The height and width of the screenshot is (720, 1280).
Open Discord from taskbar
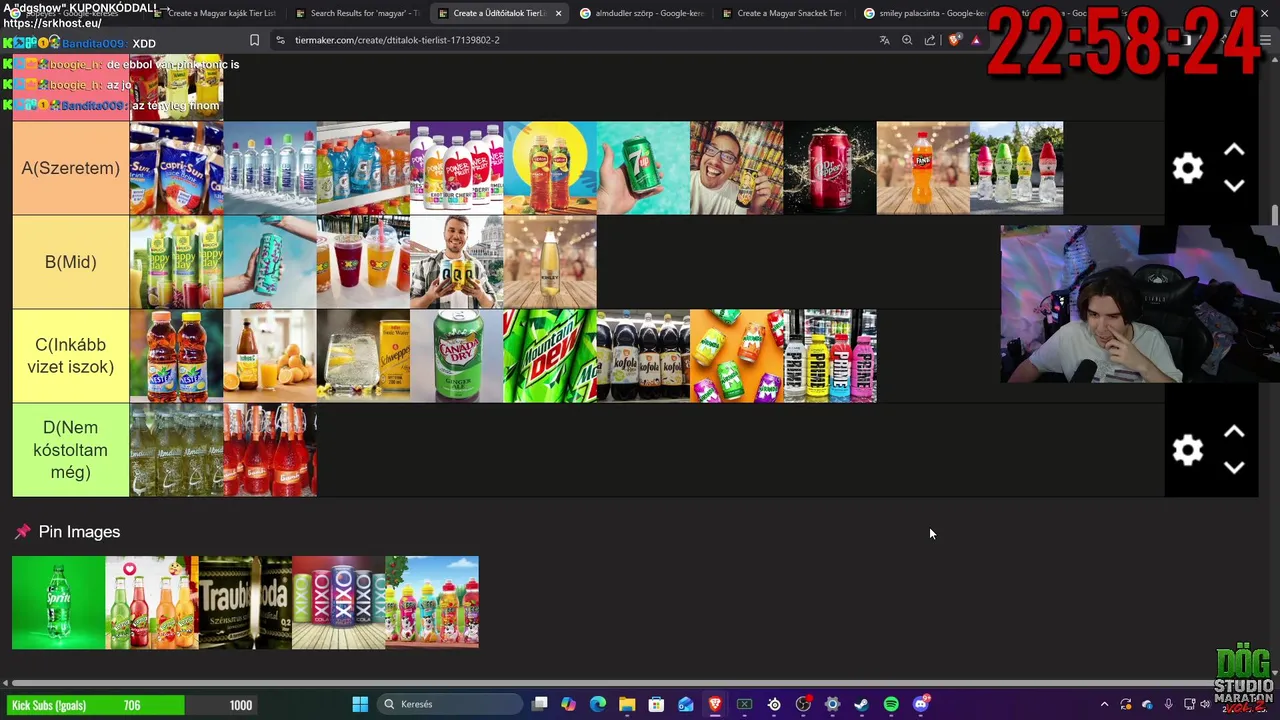point(921,704)
